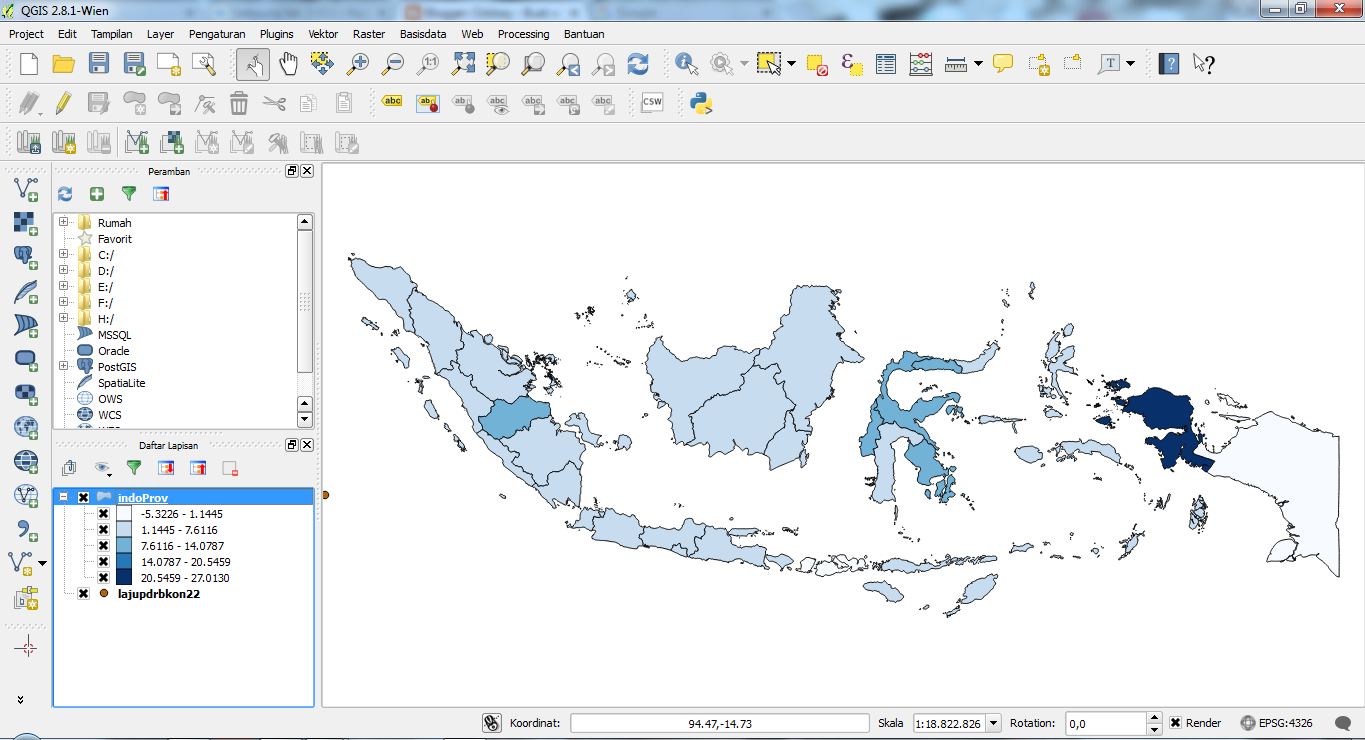Open the Identify Features tool
1365x740 pixels.
tap(686, 65)
